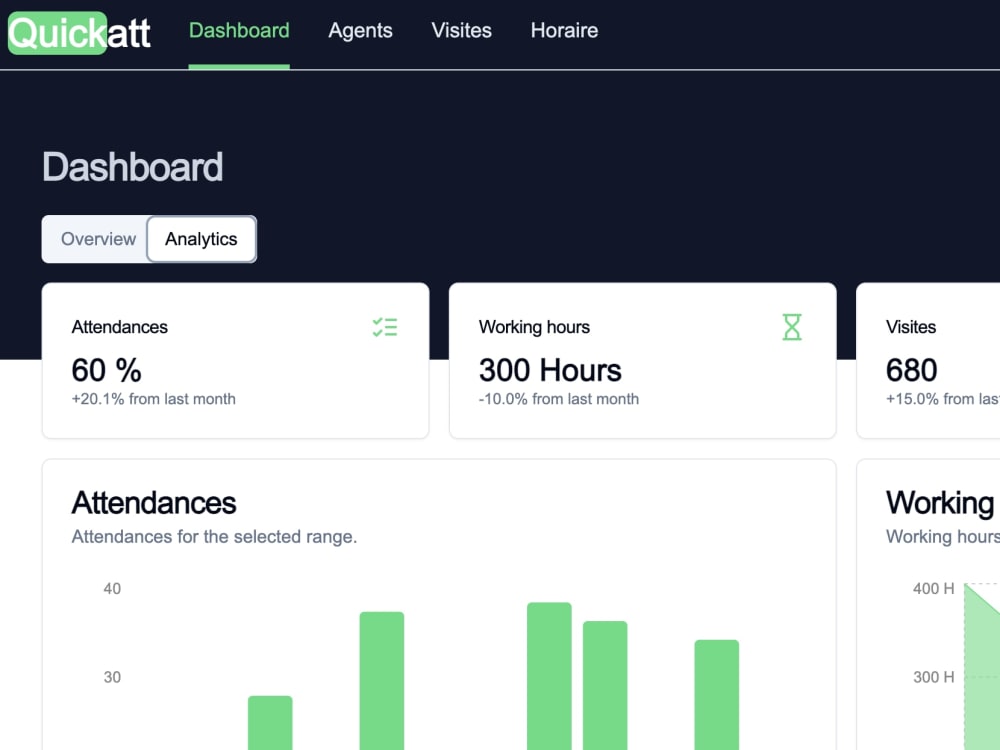
Task: Select the Quickatt logo
Action: click(x=78, y=33)
